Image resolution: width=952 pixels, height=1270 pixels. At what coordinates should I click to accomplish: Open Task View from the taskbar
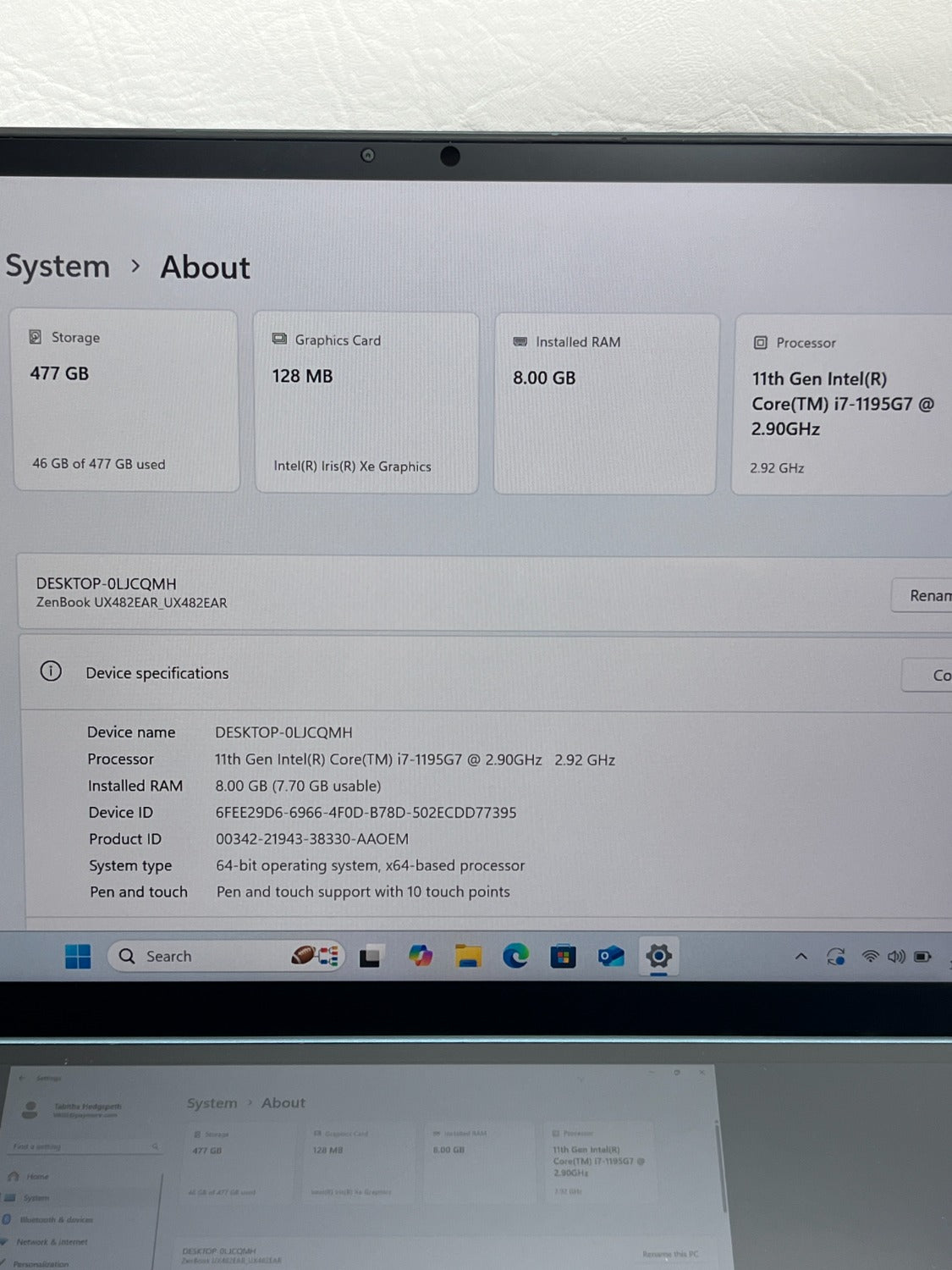[x=370, y=957]
